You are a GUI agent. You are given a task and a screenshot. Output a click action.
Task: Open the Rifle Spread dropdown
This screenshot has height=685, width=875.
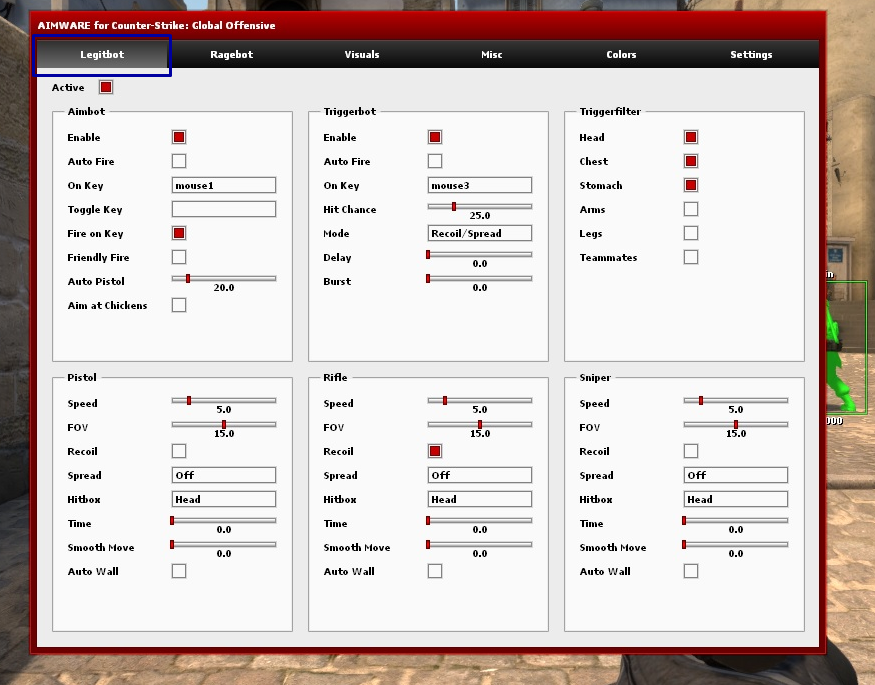click(480, 475)
